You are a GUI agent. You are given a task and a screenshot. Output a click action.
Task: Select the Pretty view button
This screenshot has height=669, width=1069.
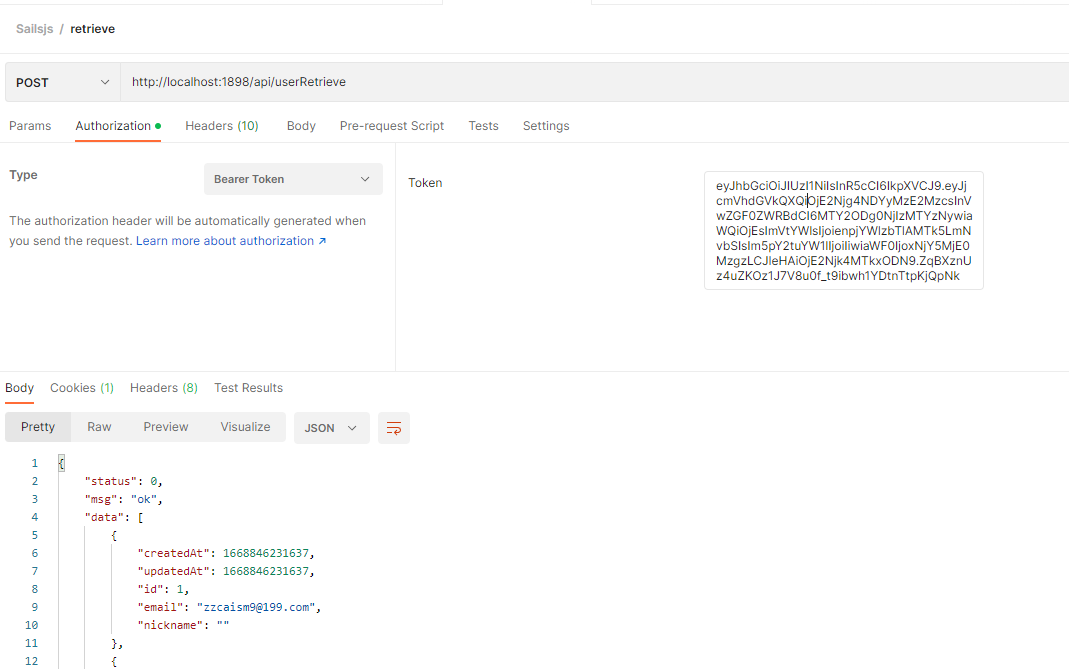tap(37, 427)
